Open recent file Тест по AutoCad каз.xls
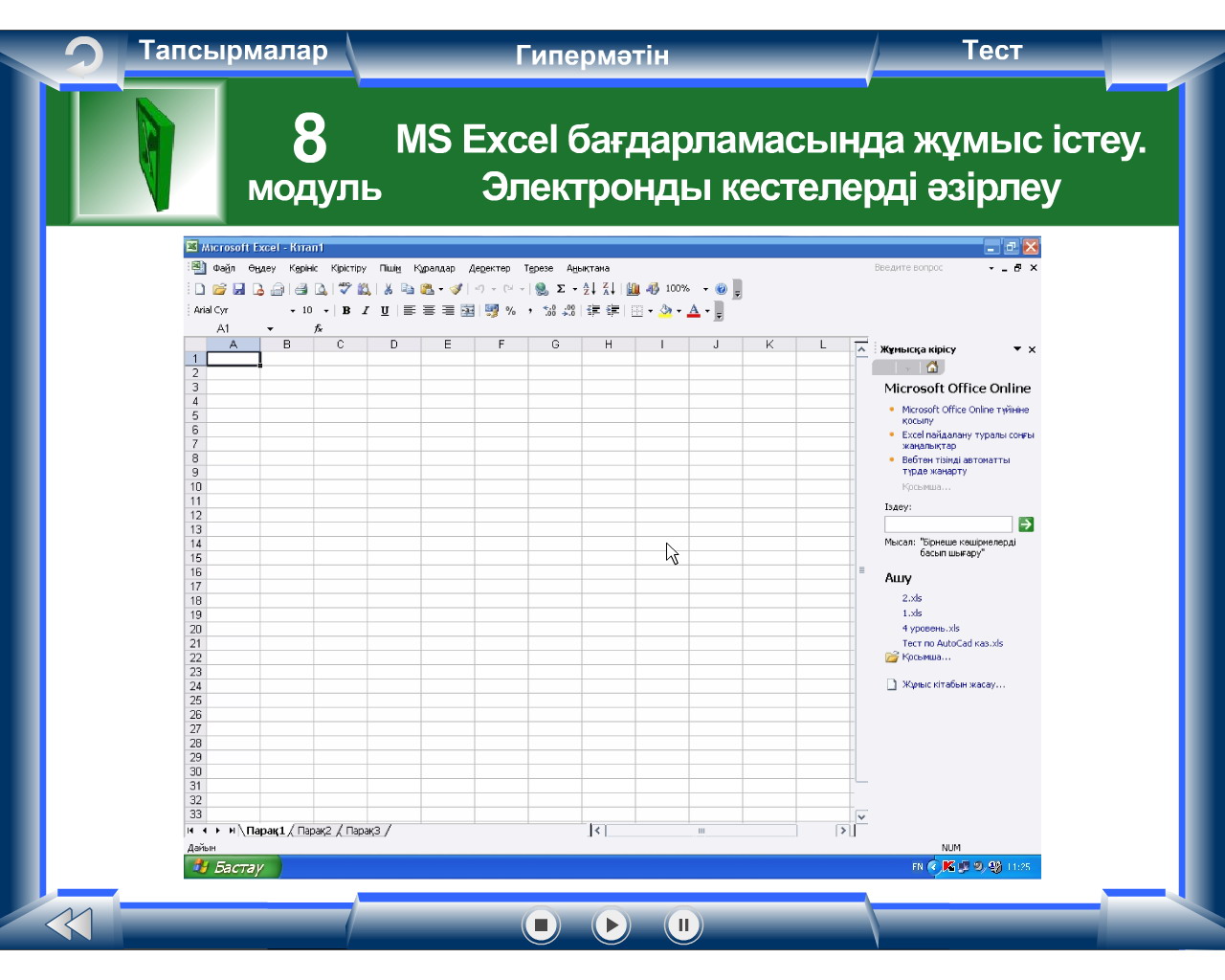 [952, 643]
